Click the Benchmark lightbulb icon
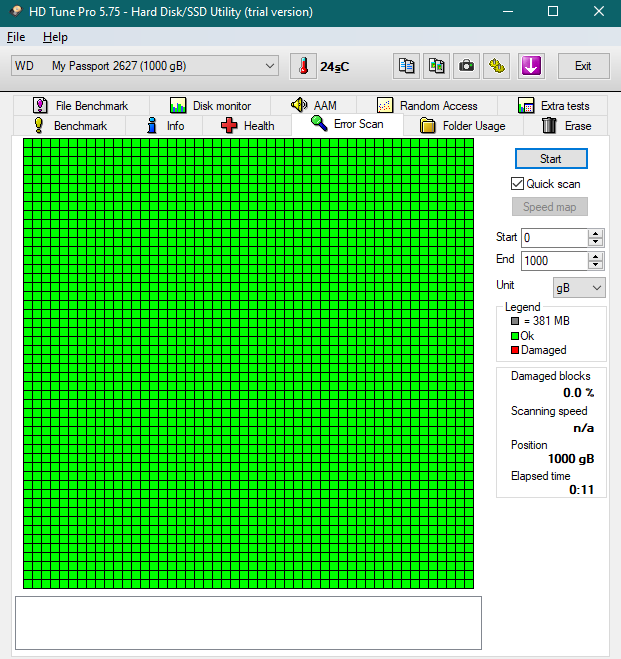The width and height of the screenshot is (621, 659). pyautogui.click(x=39, y=125)
